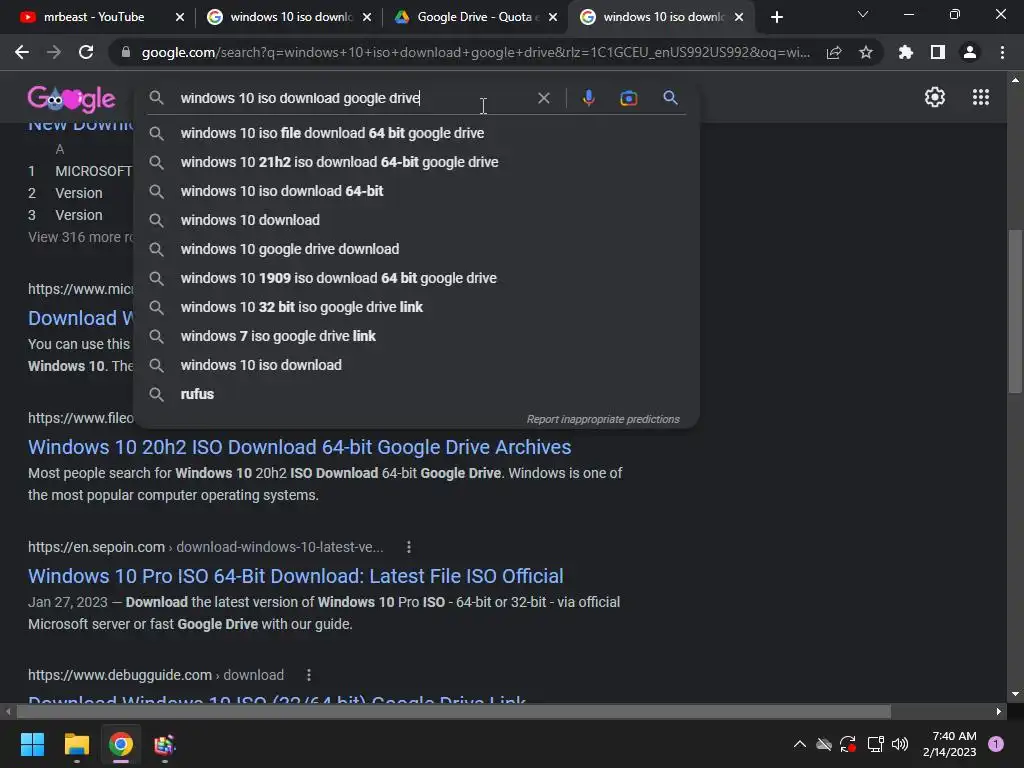Select suggestion 'windows 10 download'

(x=416, y=220)
